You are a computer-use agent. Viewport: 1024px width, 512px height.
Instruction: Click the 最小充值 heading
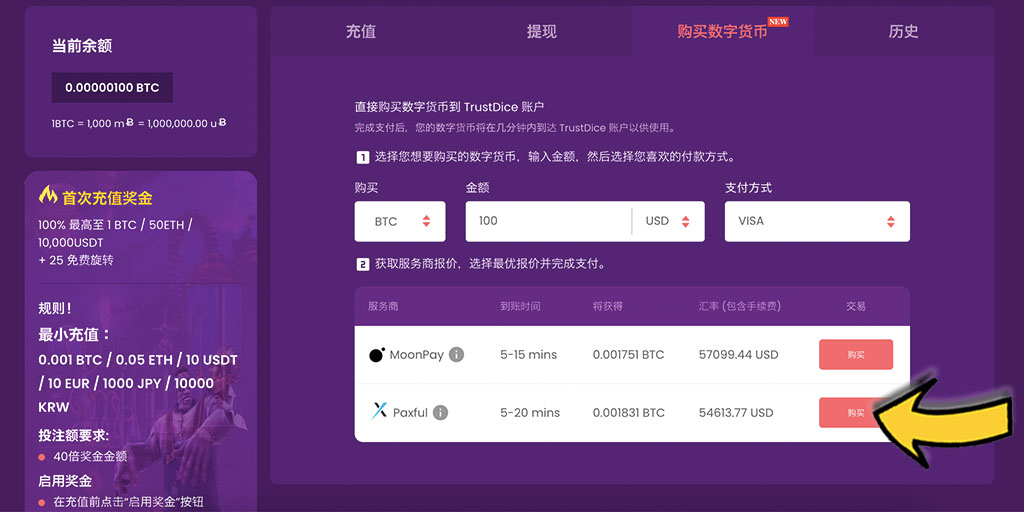pos(74,335)
